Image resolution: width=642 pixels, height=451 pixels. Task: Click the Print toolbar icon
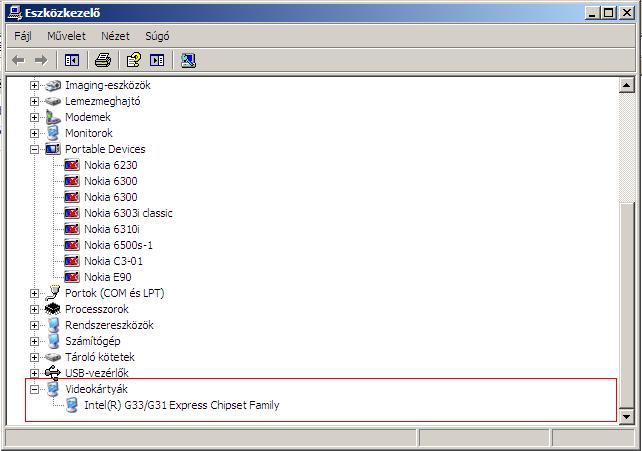click(x=102, y=61)
